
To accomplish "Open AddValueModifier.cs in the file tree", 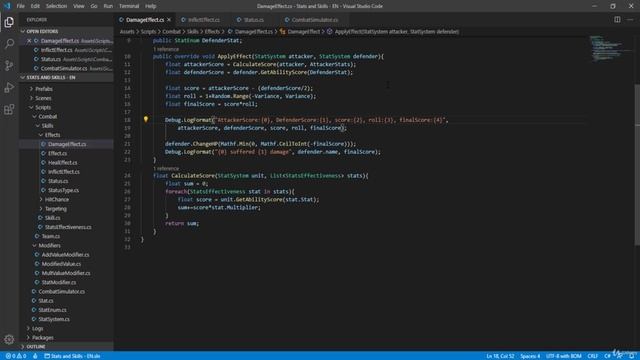I will (65, 255).
